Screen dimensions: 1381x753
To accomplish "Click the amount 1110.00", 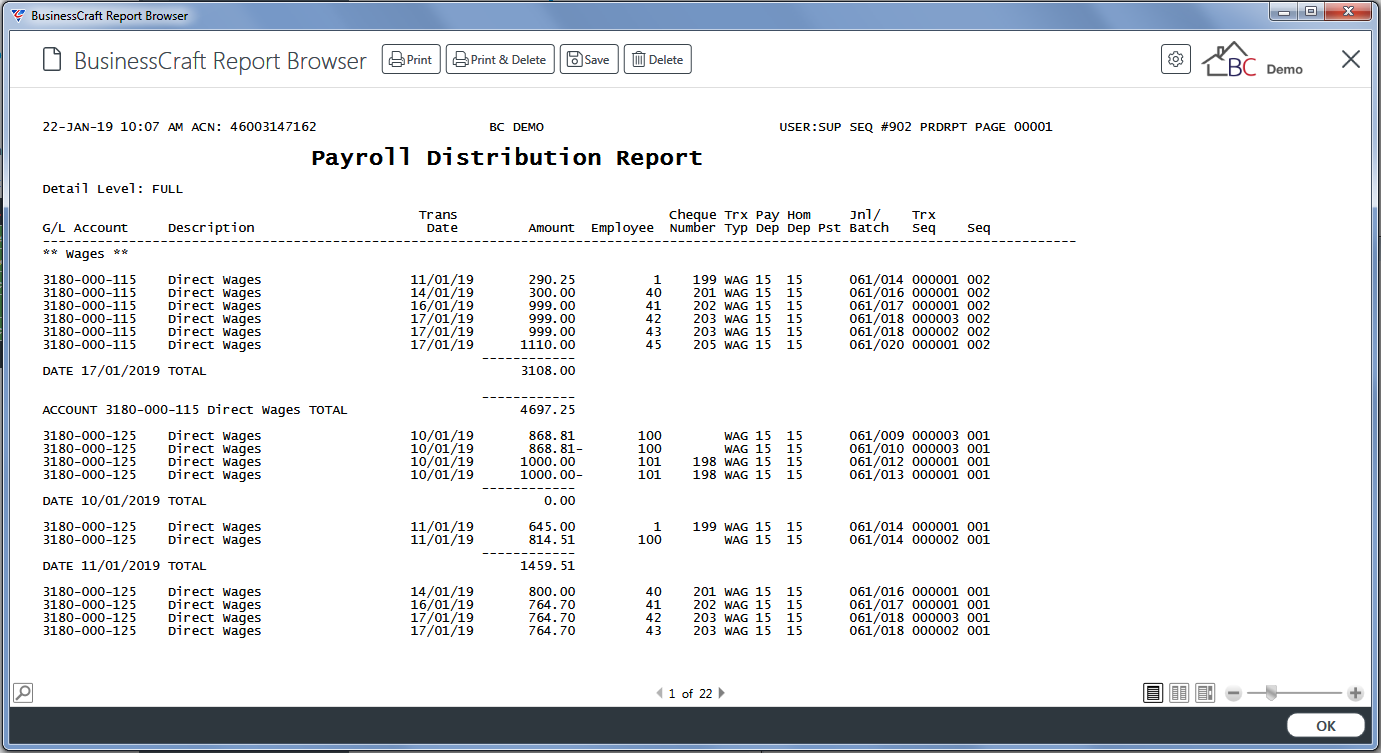I will tap(548, 345).
